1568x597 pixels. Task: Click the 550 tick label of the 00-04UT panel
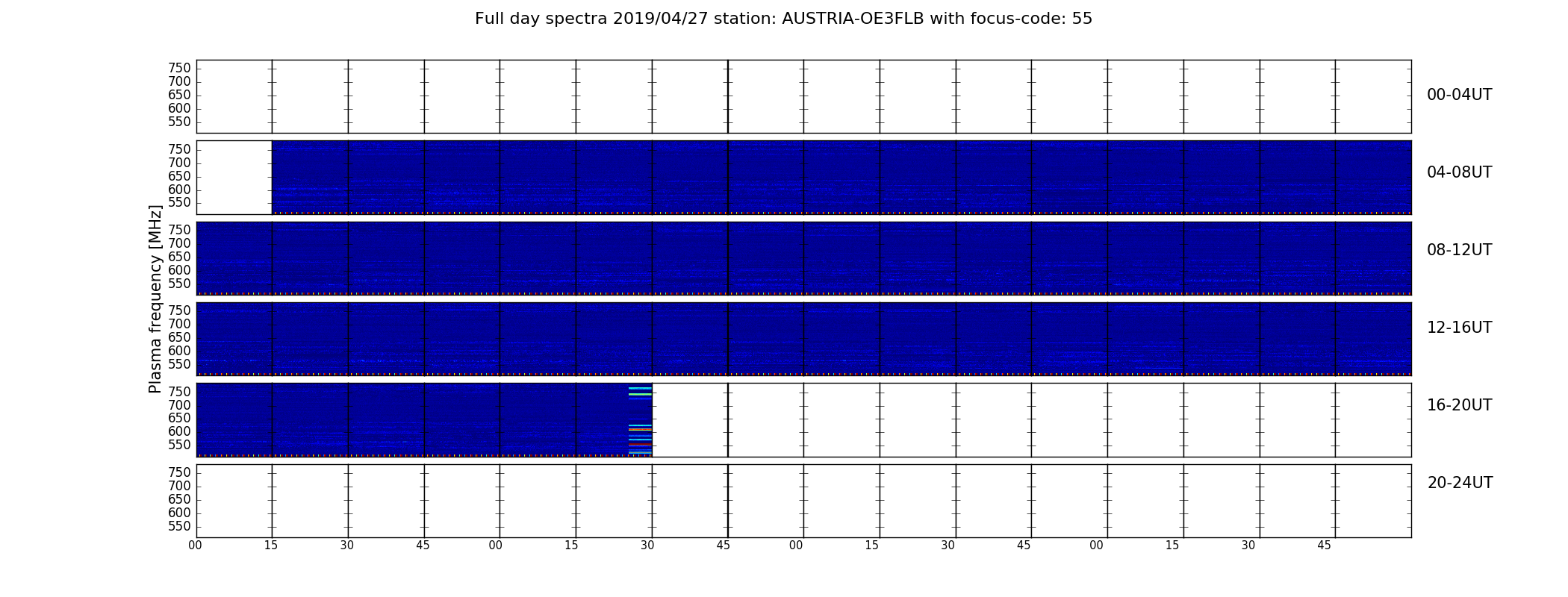pos(179,122)
